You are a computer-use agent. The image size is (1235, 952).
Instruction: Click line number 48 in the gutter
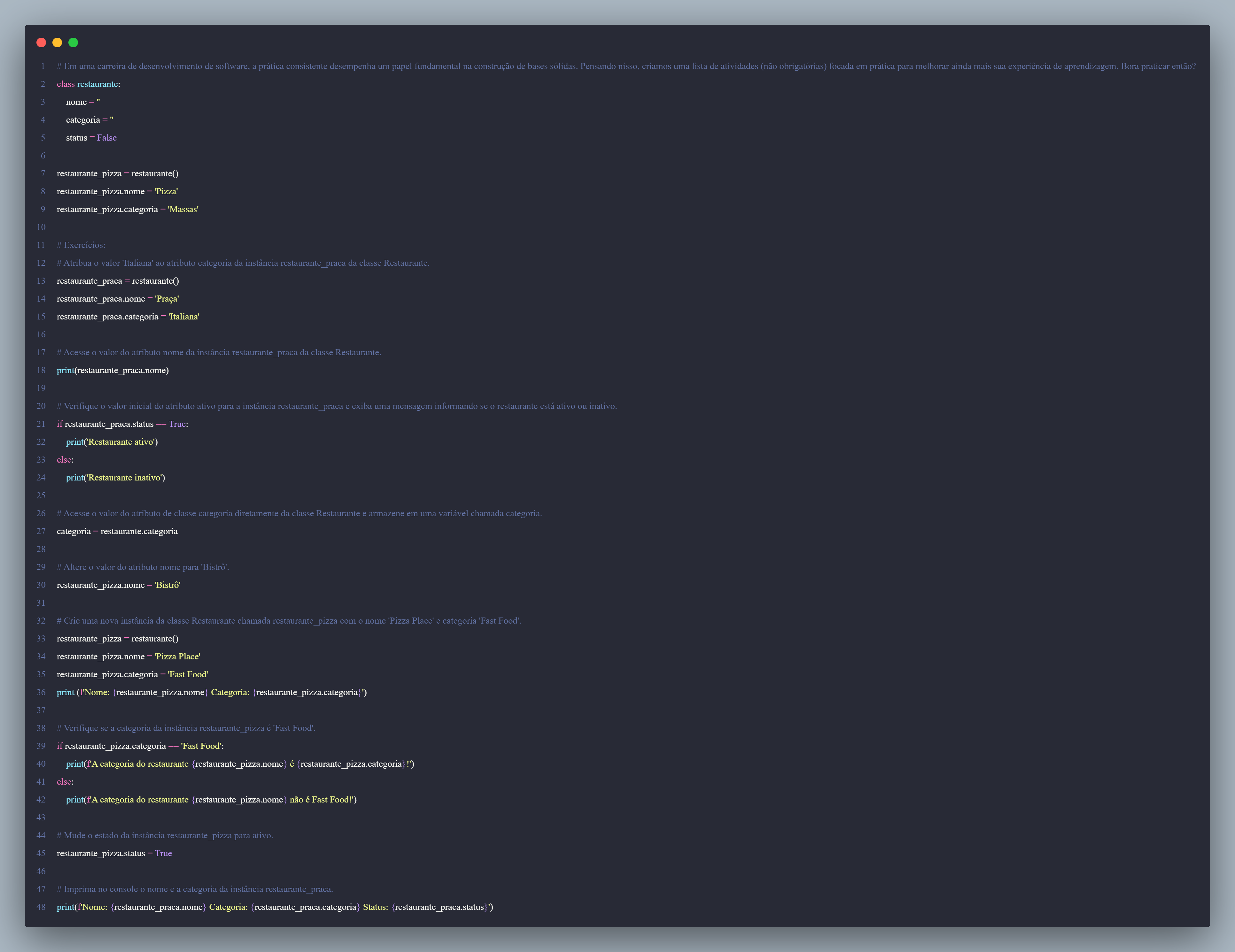[41, 907]
